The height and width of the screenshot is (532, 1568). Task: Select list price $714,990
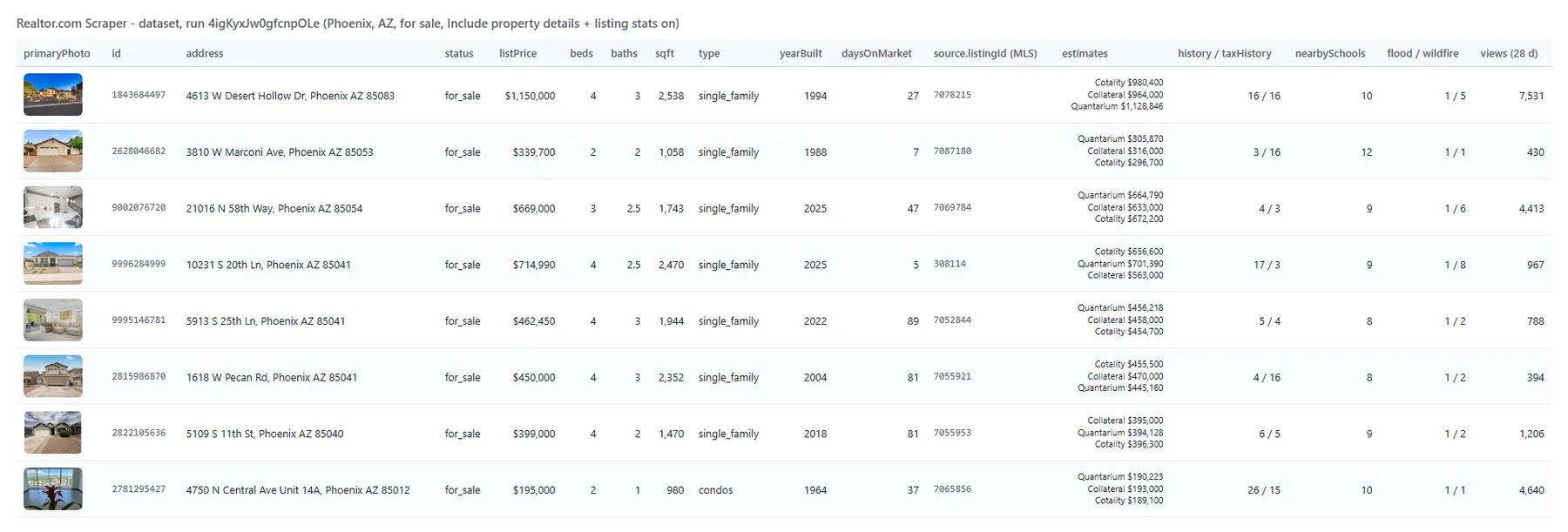coord(534,265)
